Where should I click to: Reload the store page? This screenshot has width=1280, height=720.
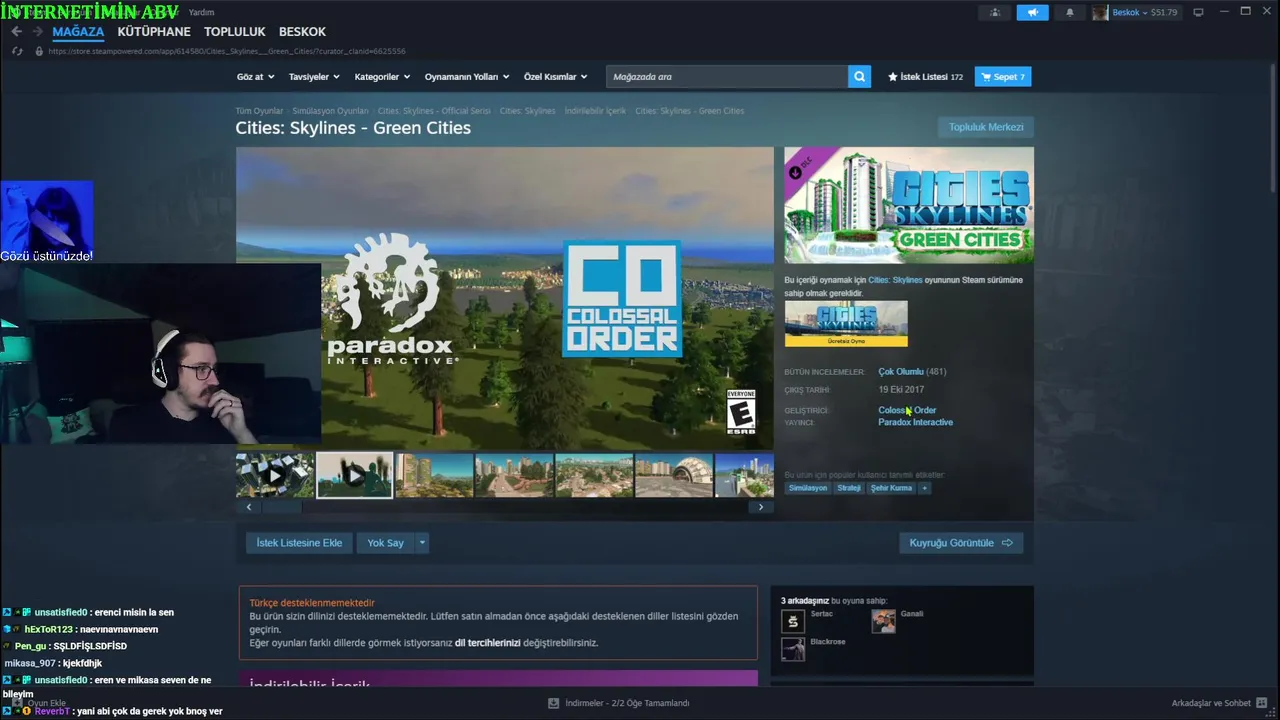17,51
